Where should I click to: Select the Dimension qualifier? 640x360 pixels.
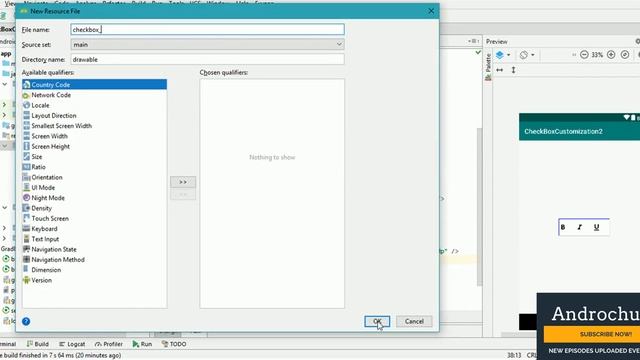[x=94, y=270]
